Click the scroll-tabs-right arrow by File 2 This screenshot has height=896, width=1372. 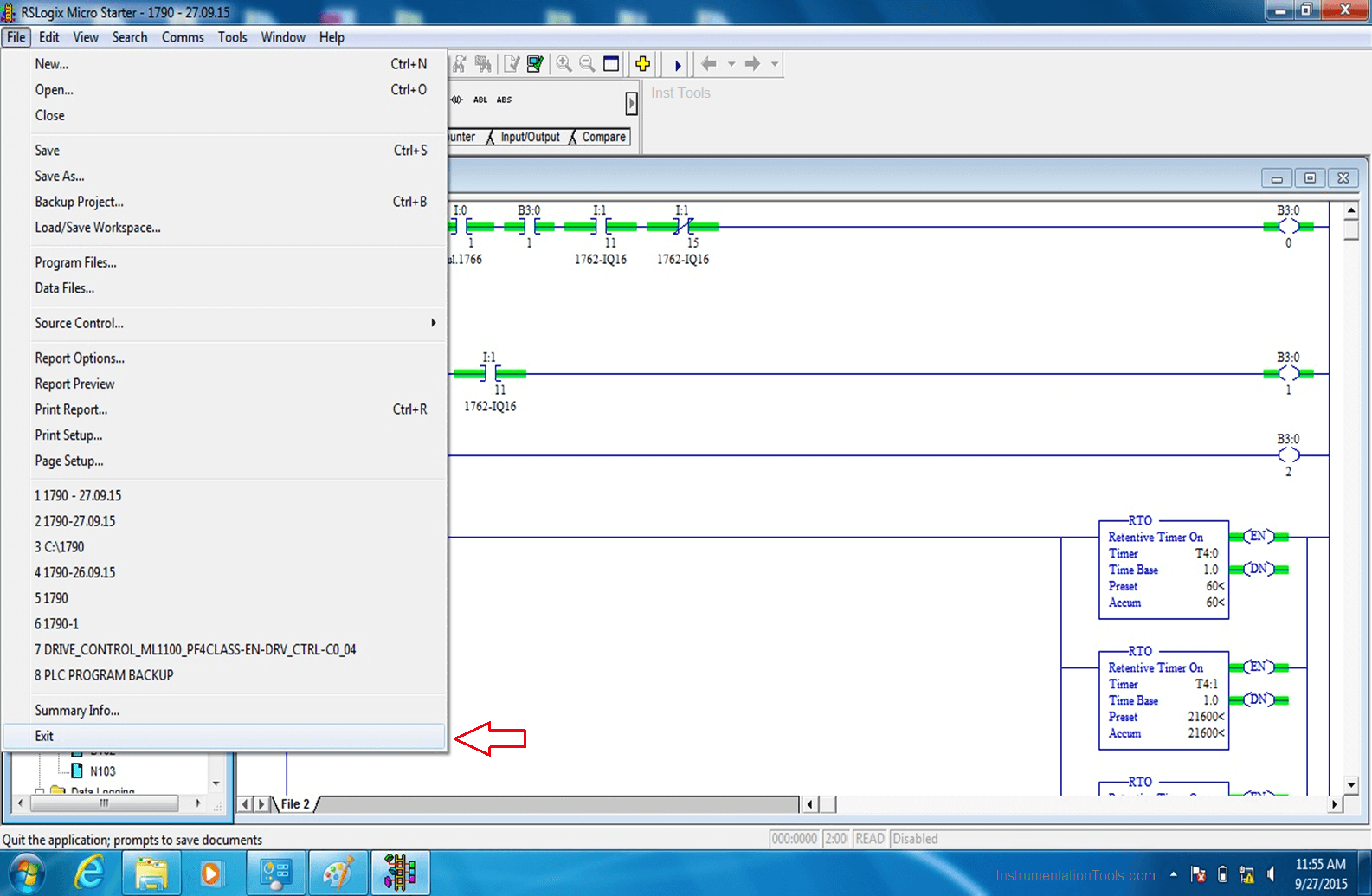261,804
